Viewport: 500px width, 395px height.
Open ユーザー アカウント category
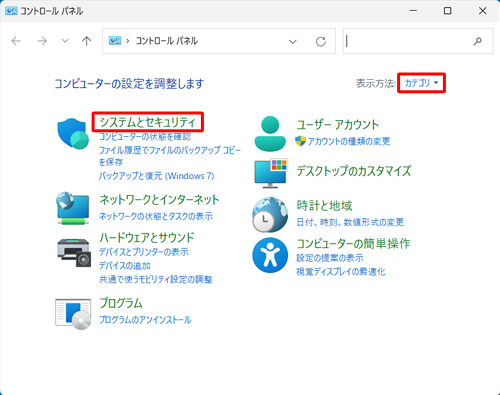[338, 124]
